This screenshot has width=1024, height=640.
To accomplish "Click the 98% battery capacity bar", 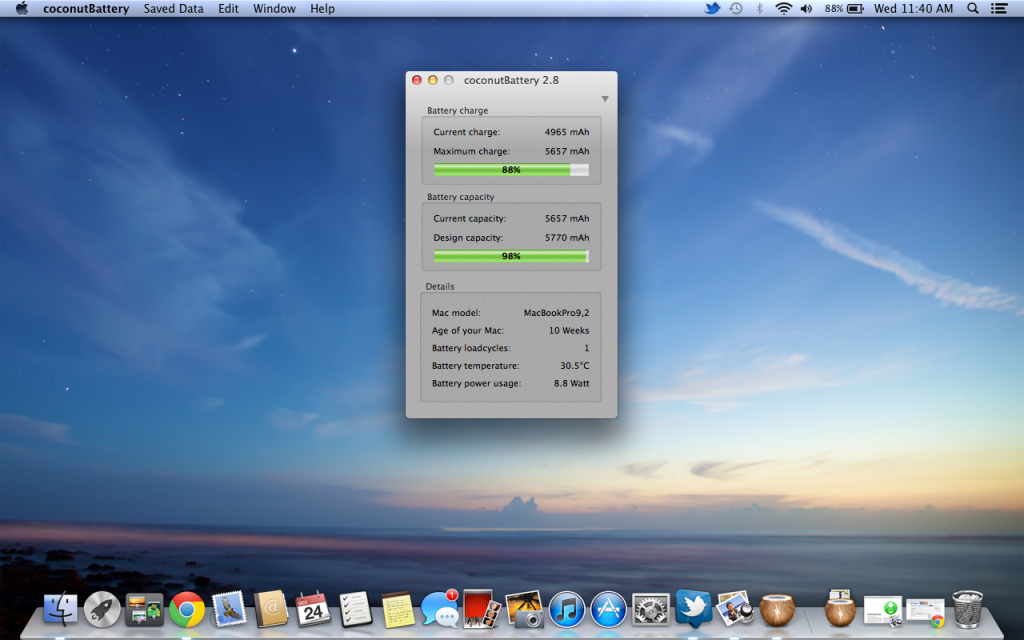I will 511,256.
